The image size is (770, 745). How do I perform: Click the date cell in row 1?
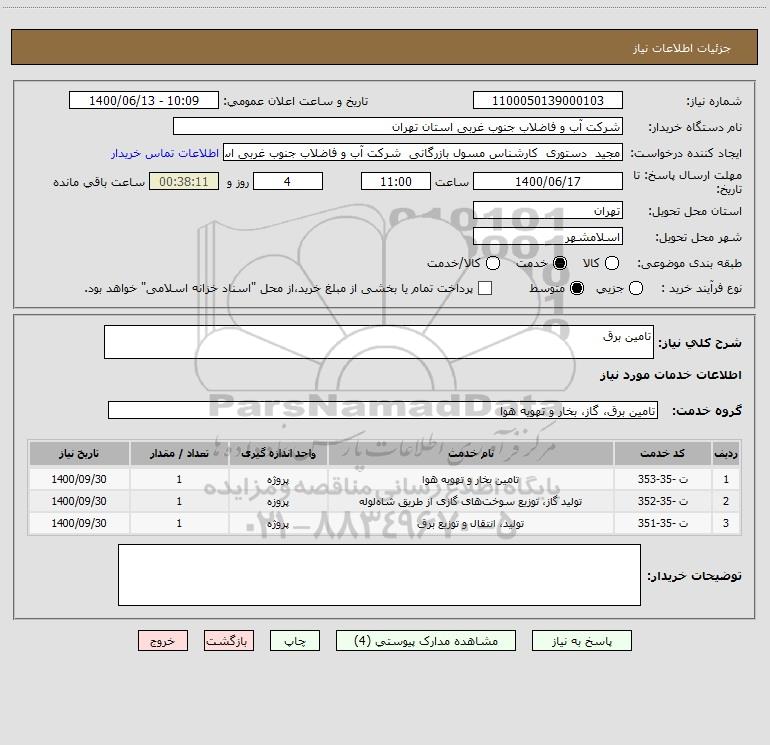point(79,479)
